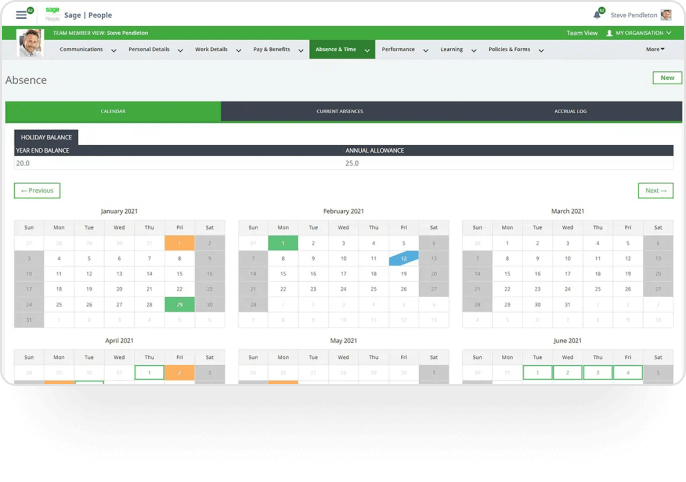Click the Sage People logo

(x=52, y=14)
